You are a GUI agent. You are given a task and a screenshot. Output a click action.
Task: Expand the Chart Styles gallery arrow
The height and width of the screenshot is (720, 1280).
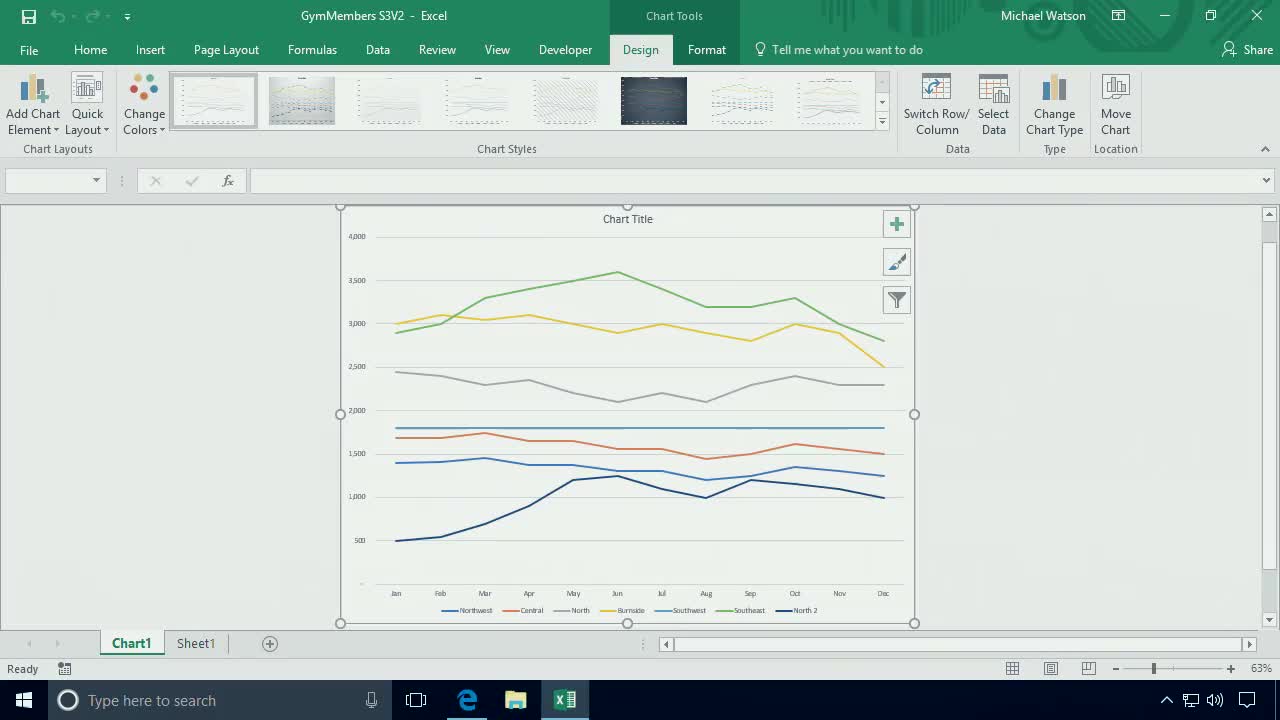point(881,121)
